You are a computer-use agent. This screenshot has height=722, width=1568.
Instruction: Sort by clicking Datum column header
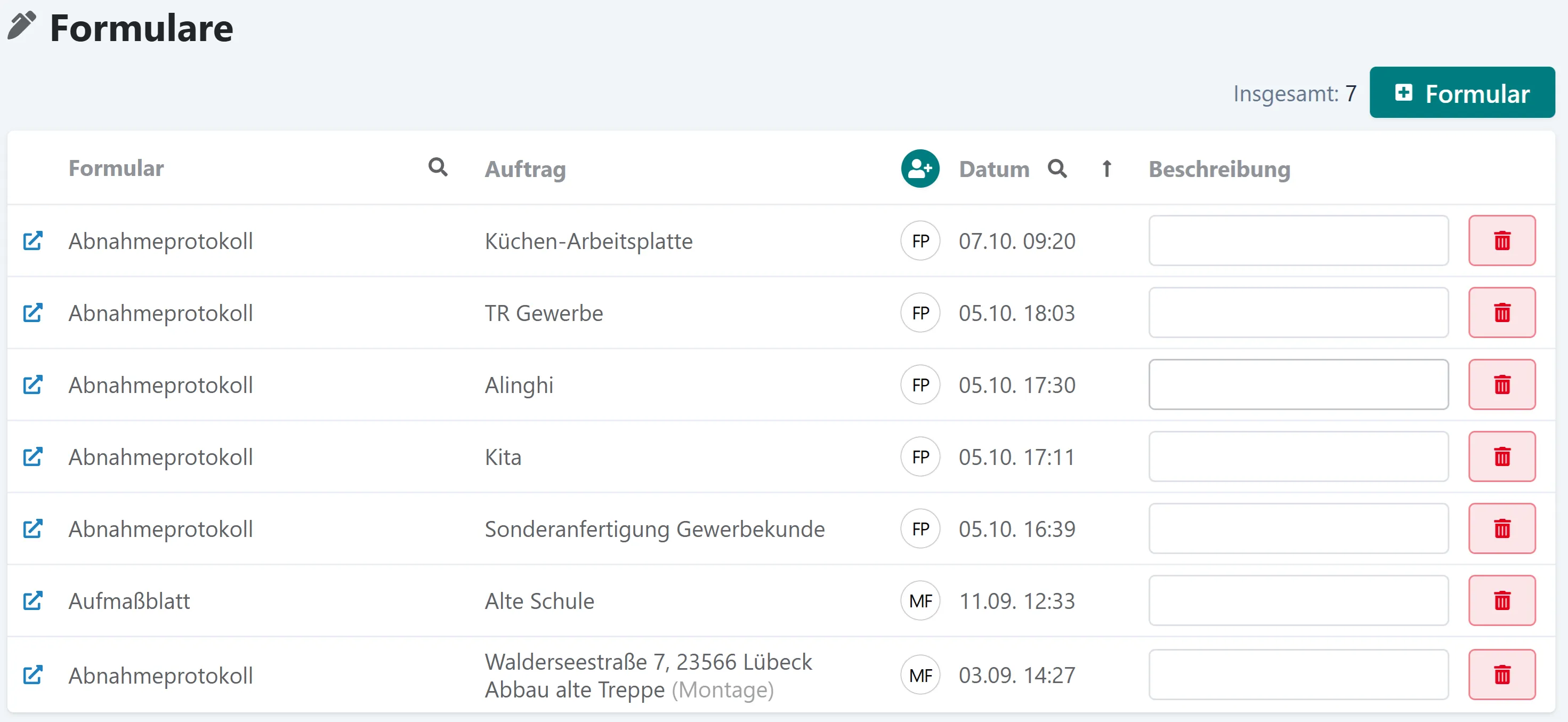coord(993,169)
